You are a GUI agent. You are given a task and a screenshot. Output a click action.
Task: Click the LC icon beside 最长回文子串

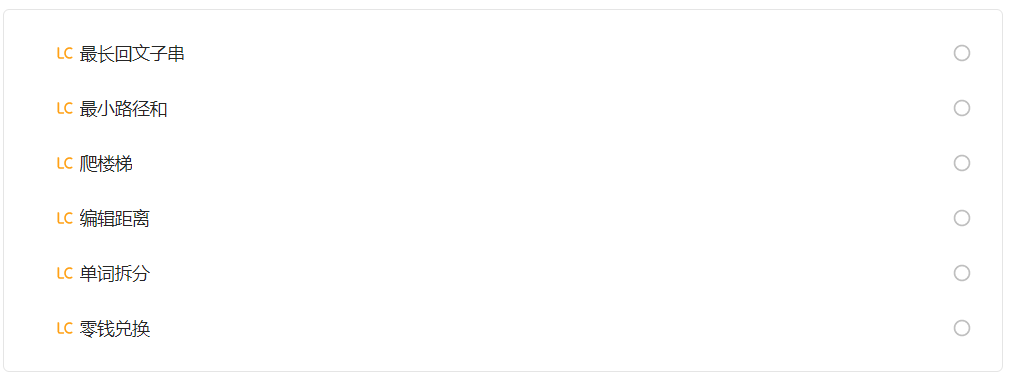[64, 53]
